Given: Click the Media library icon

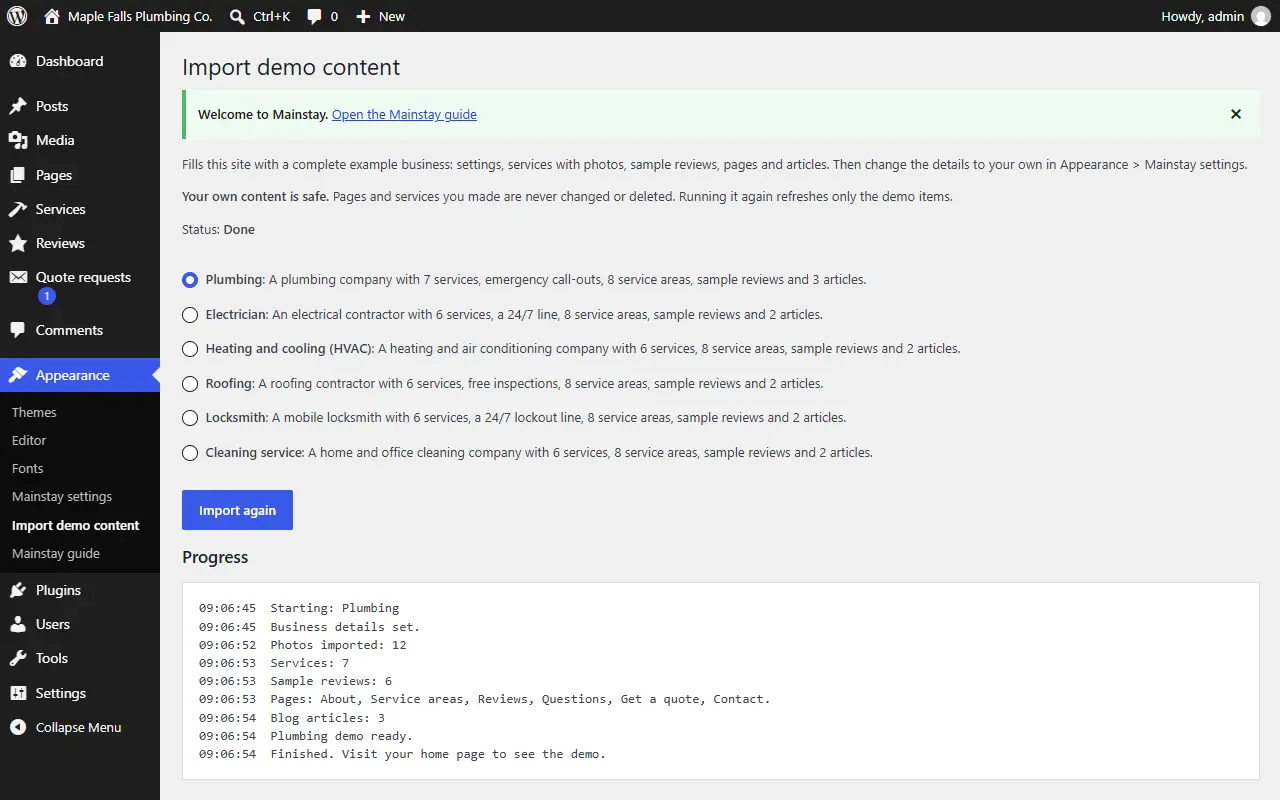Looking at the screenshot, I should [18, 140].
